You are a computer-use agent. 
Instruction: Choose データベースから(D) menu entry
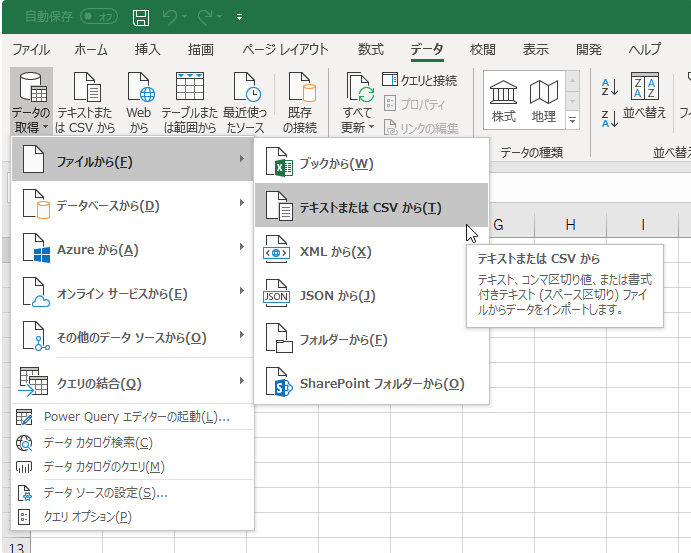point(133,203)
